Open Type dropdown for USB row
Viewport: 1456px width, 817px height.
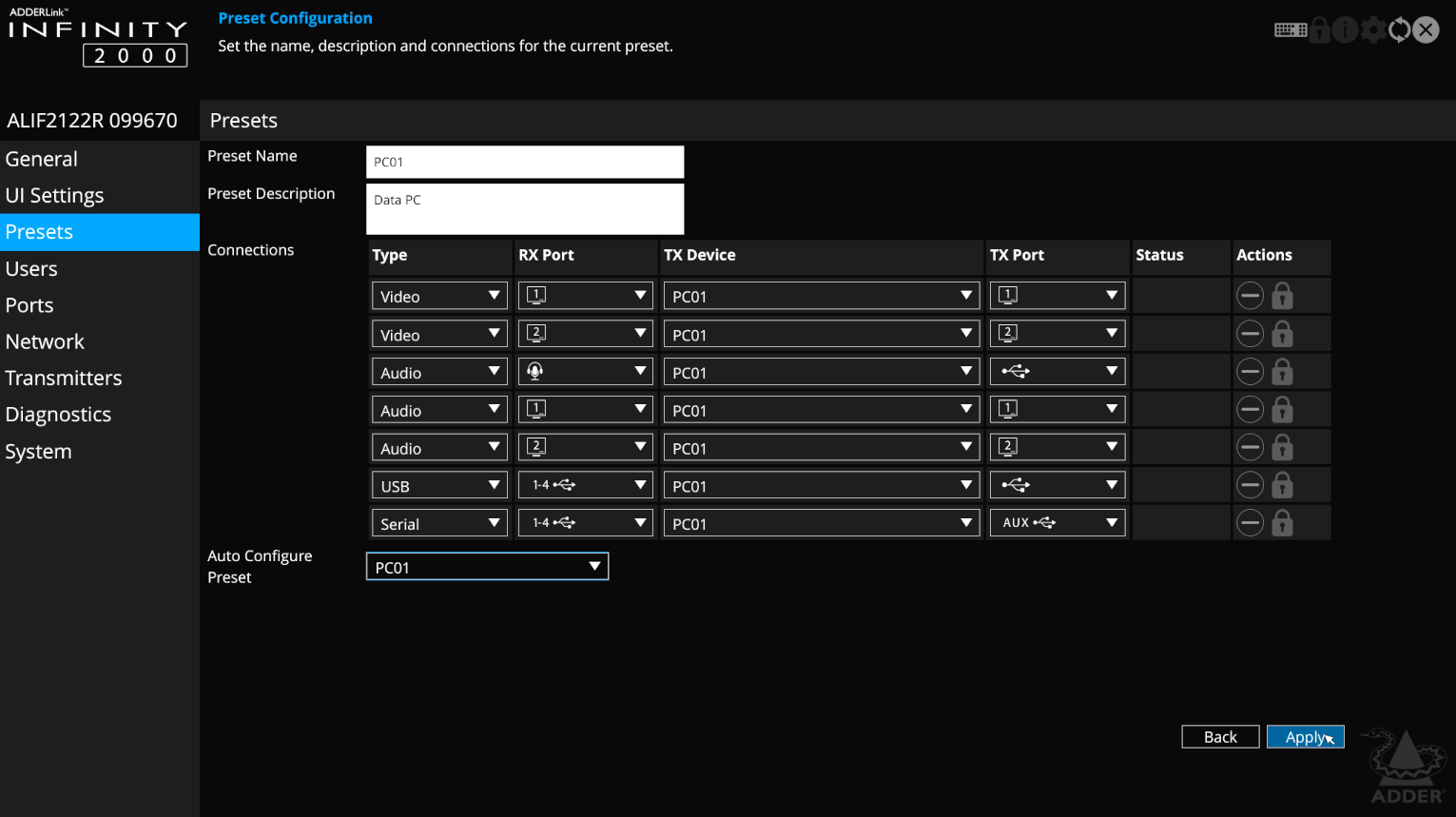(439, 486)
